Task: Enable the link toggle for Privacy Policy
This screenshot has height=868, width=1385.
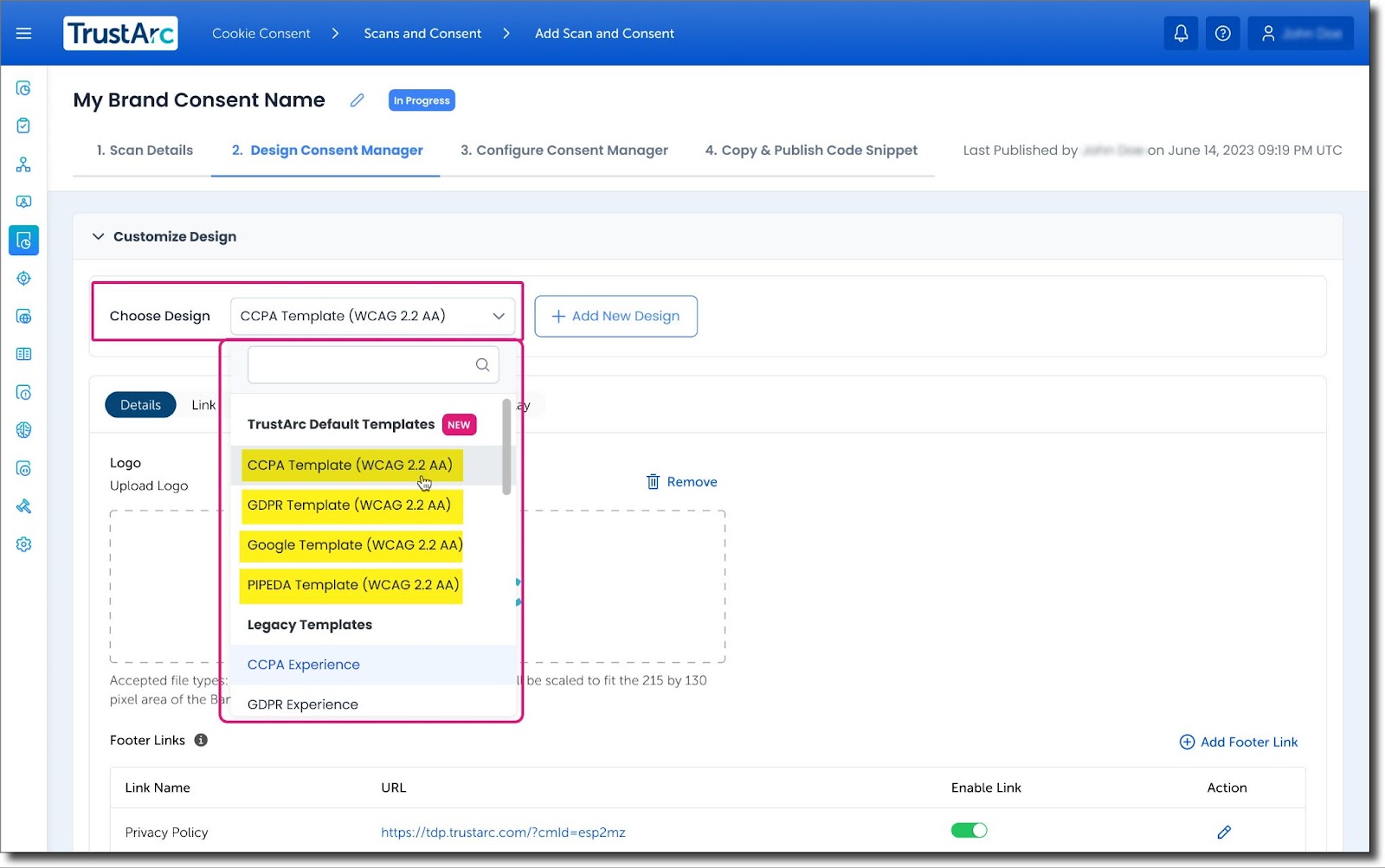Action: pyautogui.click(x=969, y=829)
